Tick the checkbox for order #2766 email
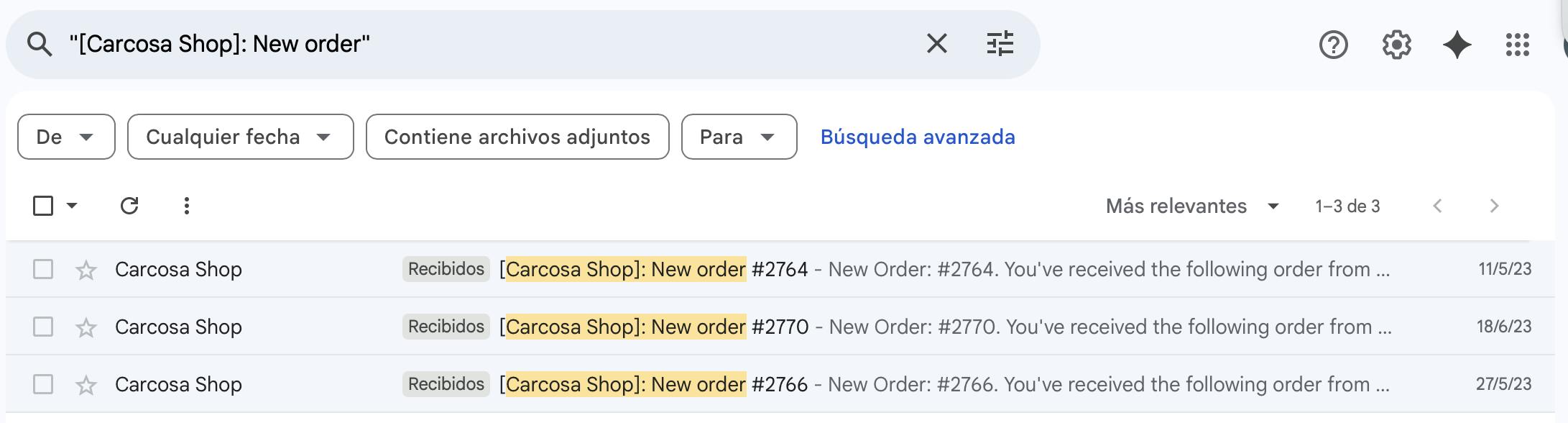The width and height of the screenshot is (1568, 423). tap(43, 384)
